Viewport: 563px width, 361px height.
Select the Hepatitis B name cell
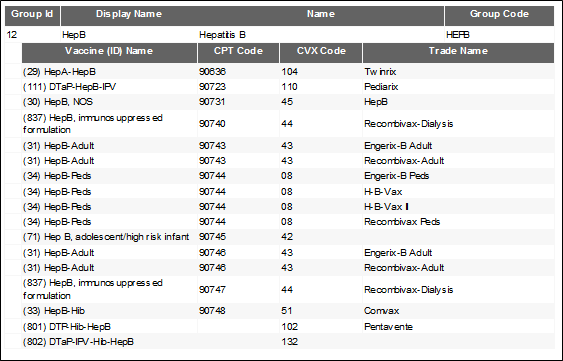pyautogui.click(x=222, y=35)
